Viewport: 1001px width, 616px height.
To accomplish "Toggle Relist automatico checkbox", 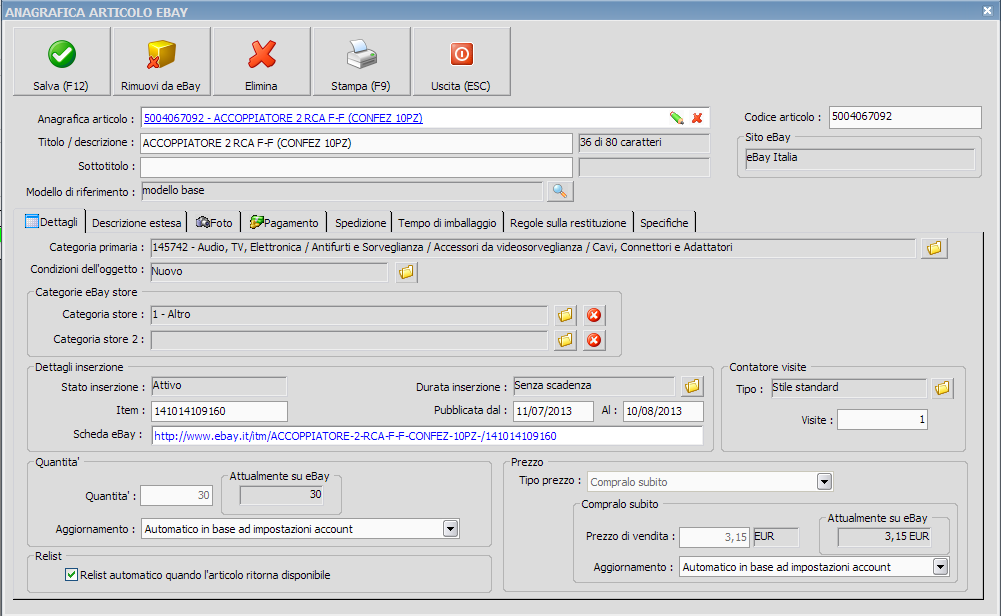I will 71,575.
